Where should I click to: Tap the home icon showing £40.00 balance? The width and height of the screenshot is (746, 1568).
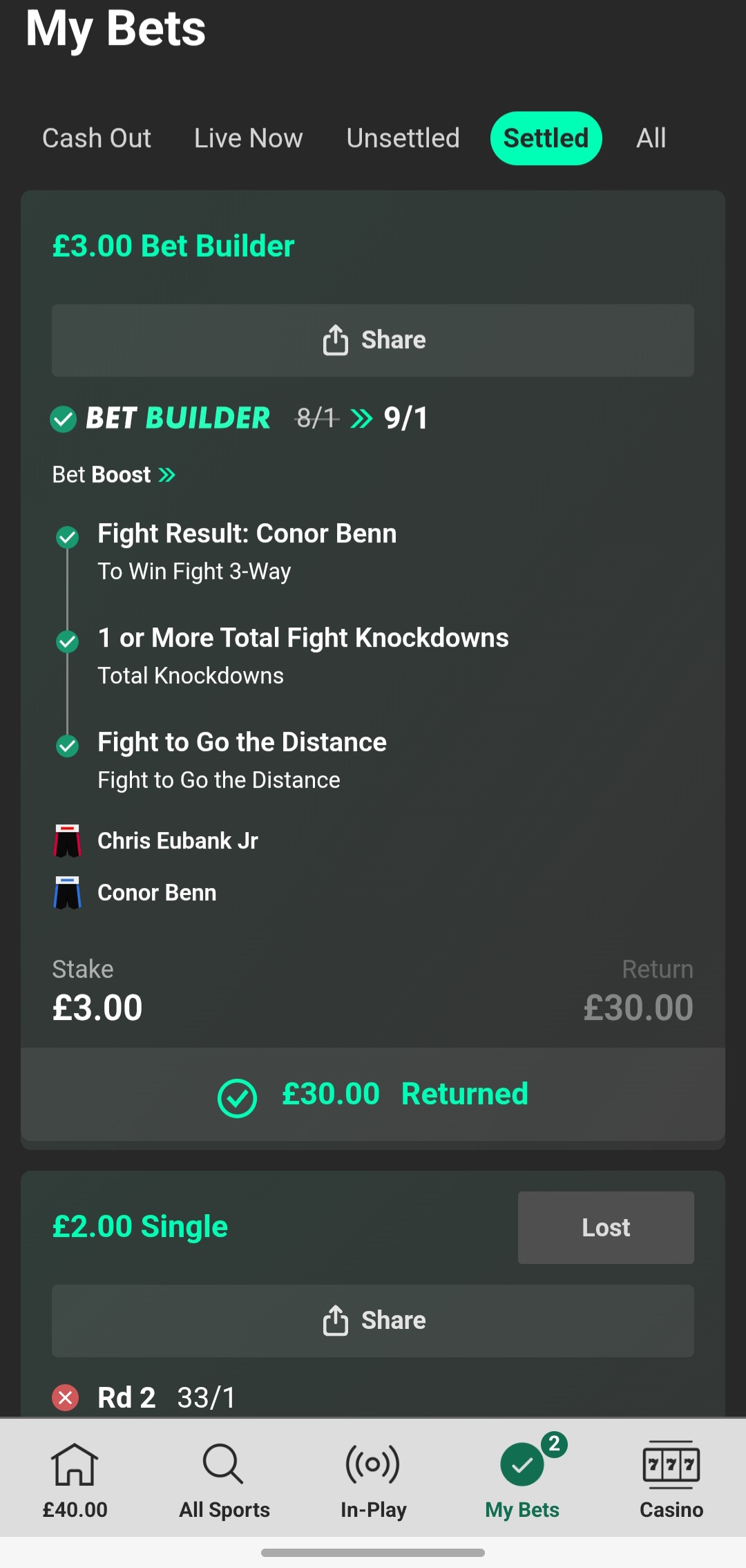click(75, 1464)
